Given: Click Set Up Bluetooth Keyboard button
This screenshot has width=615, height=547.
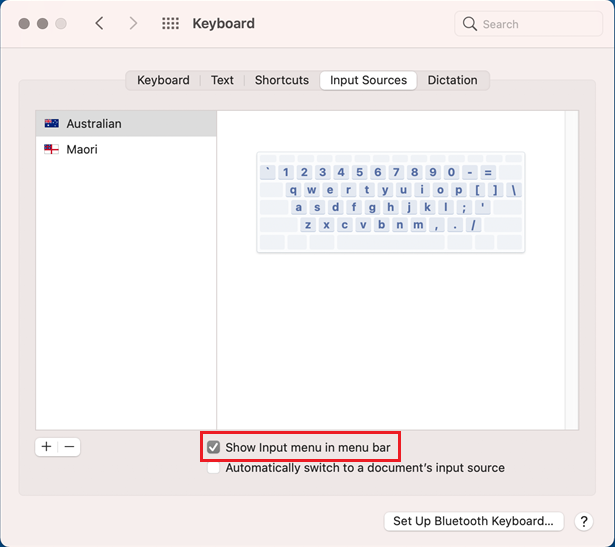Looking at the screenshot, I should click(473, 521).
